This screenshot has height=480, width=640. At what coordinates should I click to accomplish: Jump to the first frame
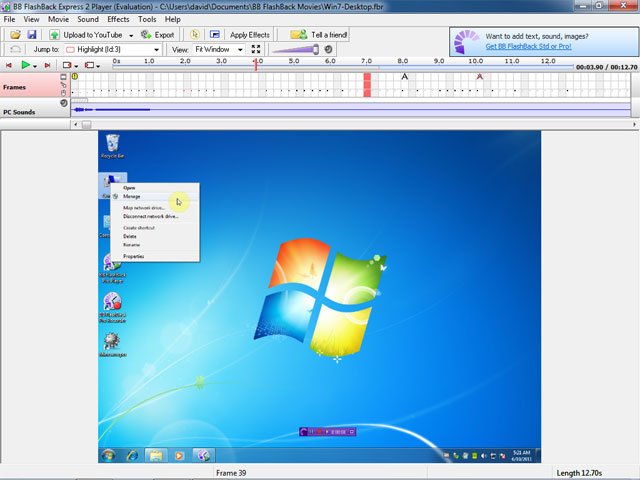click(x=11, y=65)
